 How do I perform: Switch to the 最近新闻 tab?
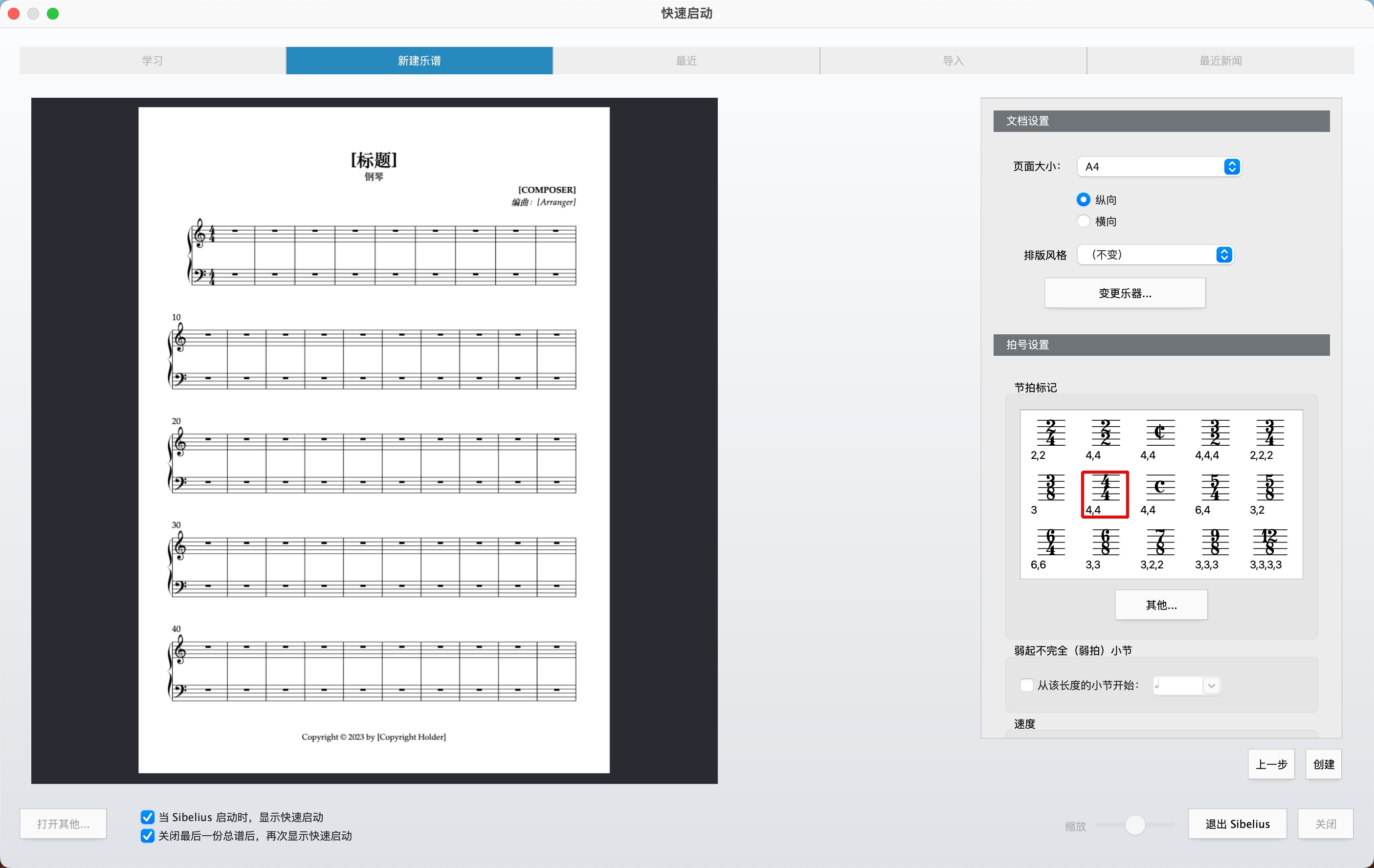1220,61
